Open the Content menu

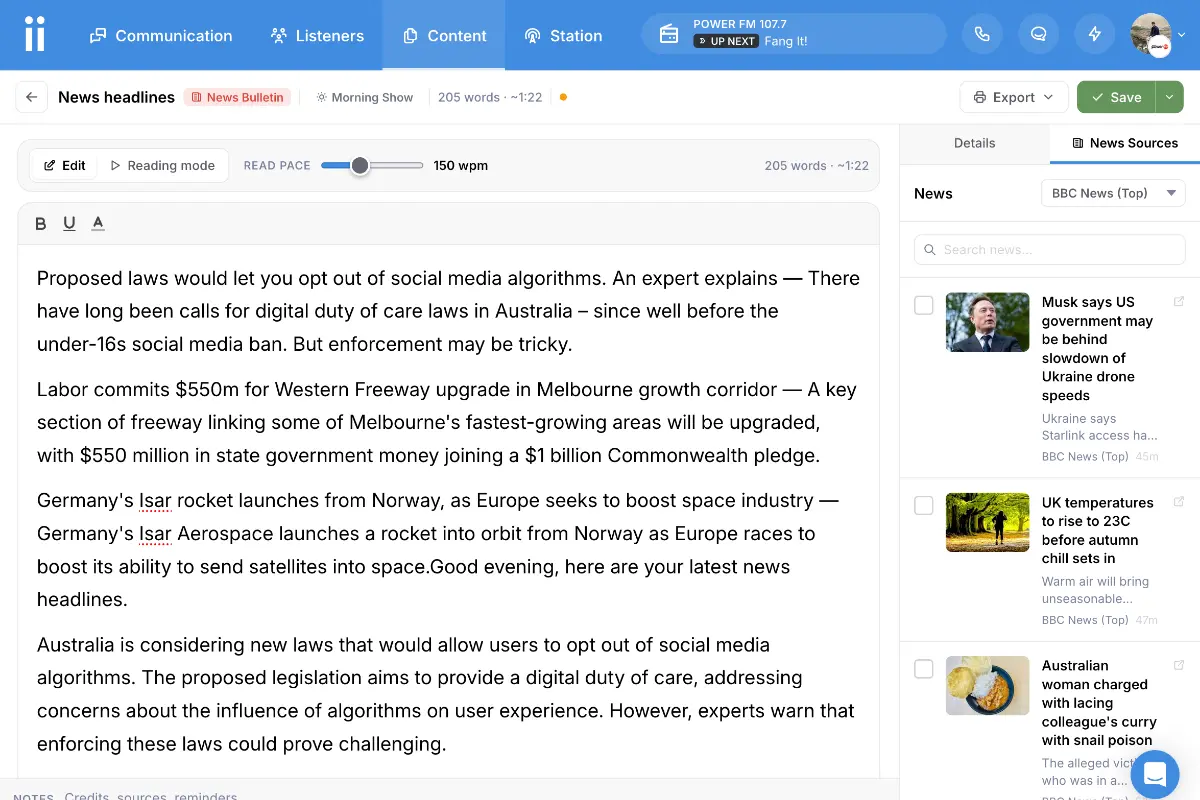pyautogui.click(x=444, y=35)
